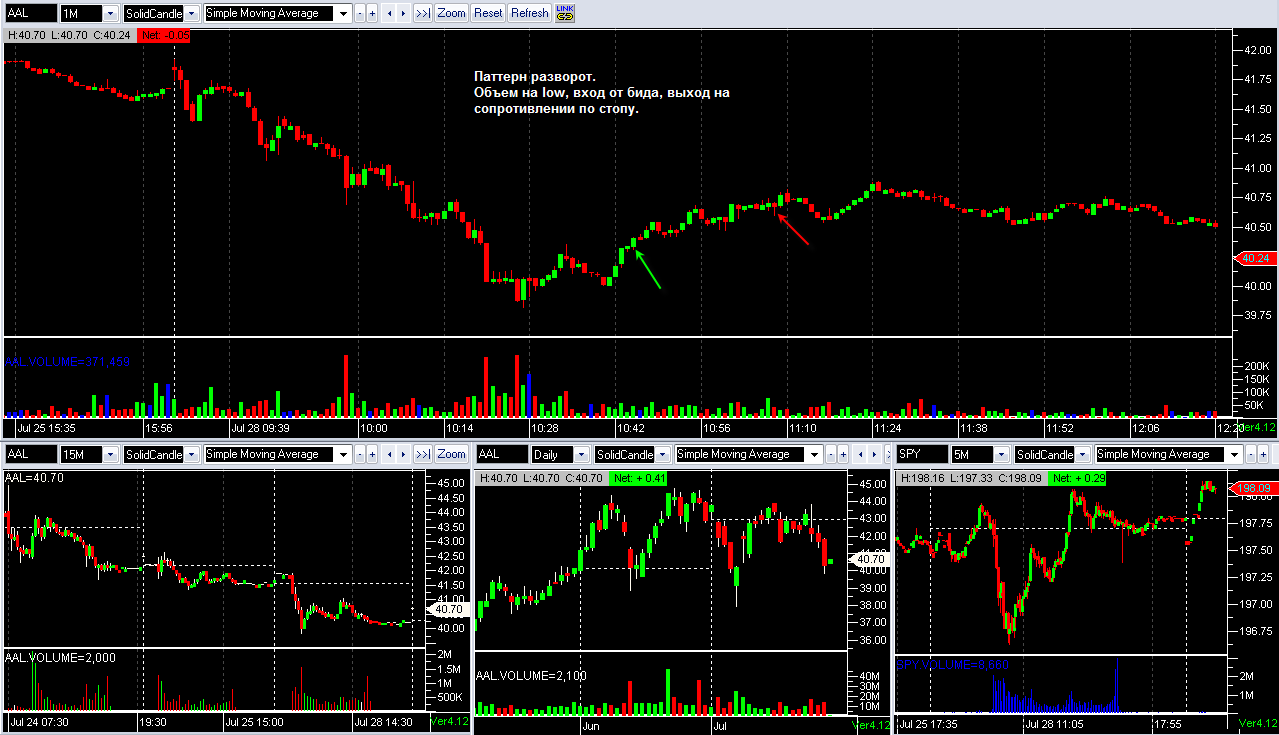The width and height of the screenshot is (1279, 735).
Task: Click the 40.24 price tag on the main chart axis
Action: click(x=1257, y=258)
